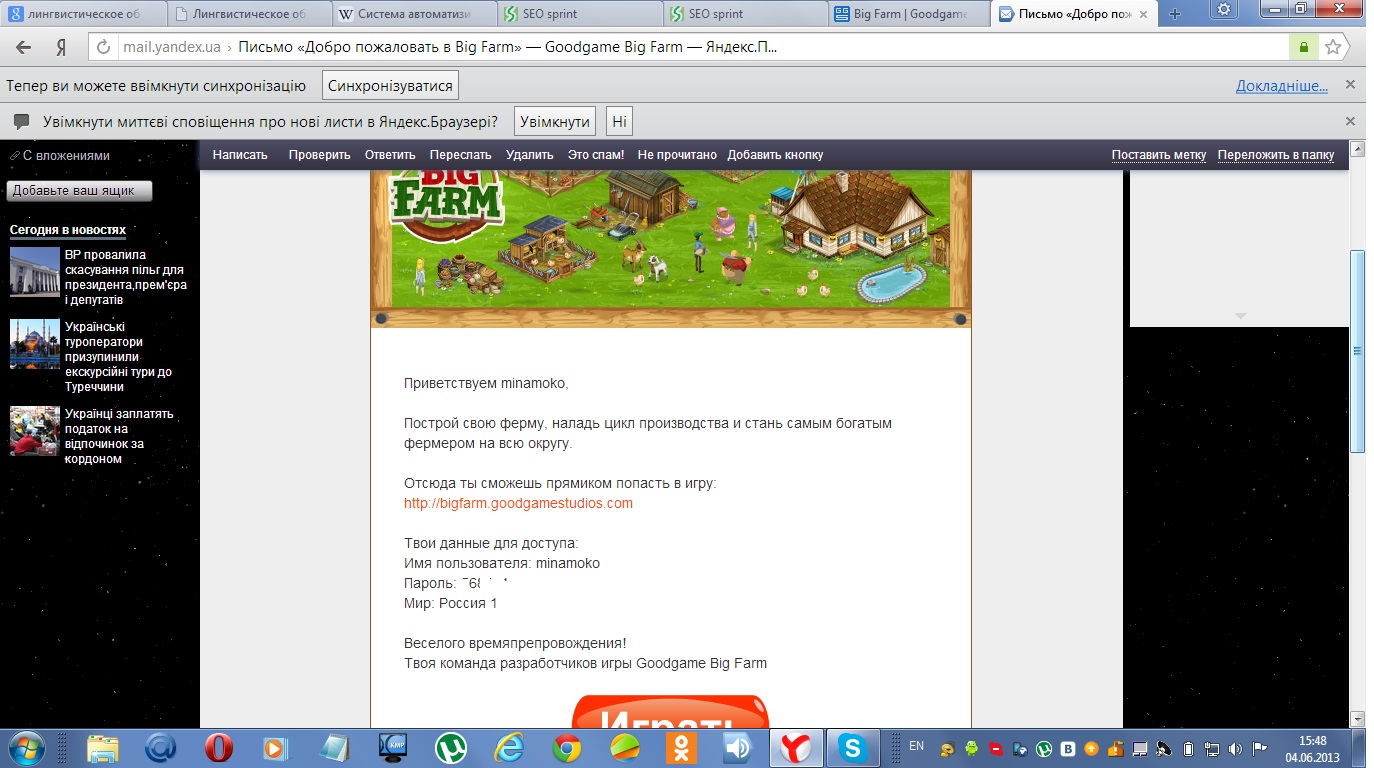Decline notifications with the Ні button
1374x768 pixels.
coord(620,121)
